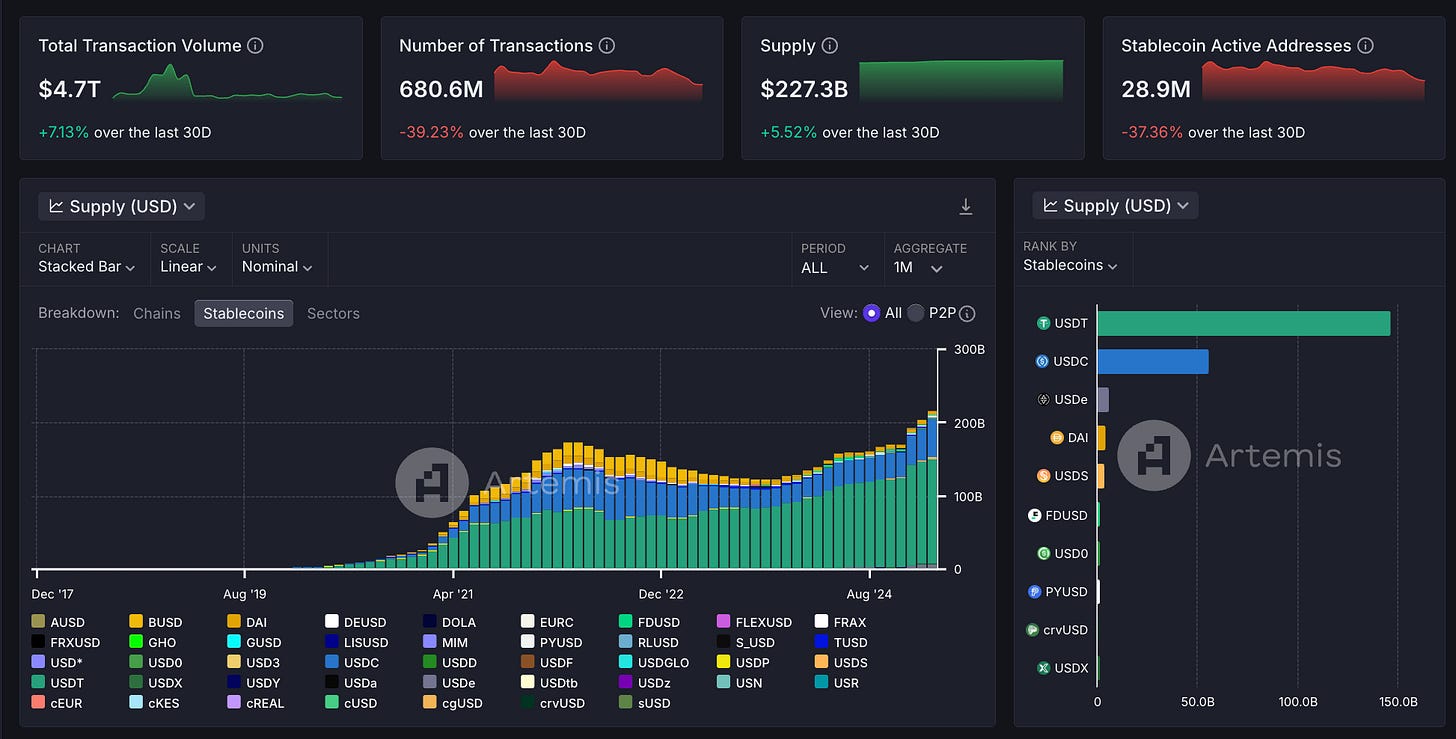Open the main chart Supply (USD) selector

pos(122,206)
